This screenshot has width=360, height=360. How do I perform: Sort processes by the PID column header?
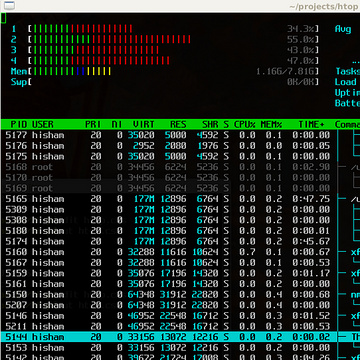(18, 125)
